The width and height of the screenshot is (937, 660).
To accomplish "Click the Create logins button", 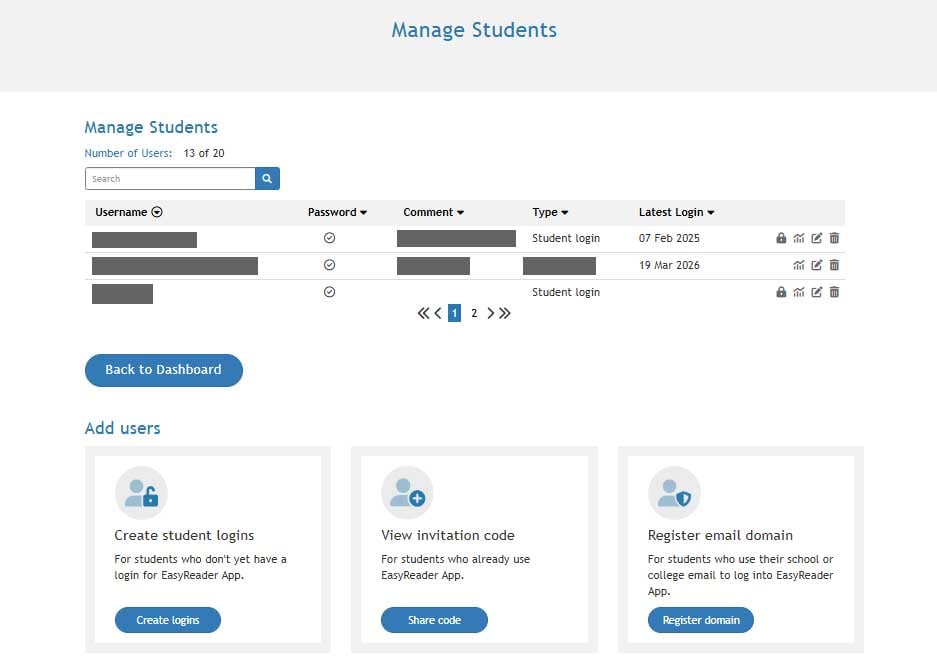I will (167, 620).
